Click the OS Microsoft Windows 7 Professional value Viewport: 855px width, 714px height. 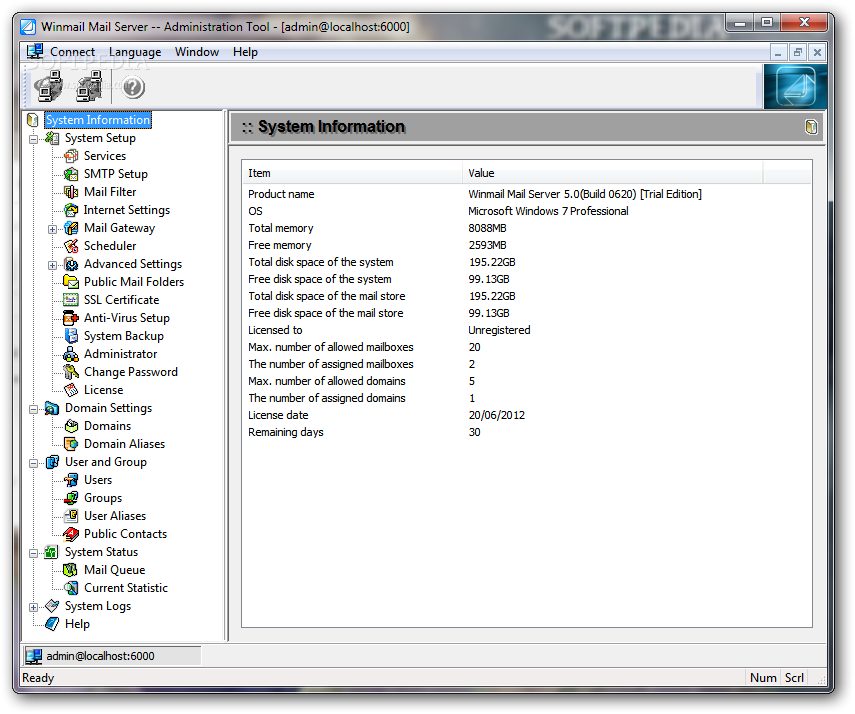click(x=548, y=211)
